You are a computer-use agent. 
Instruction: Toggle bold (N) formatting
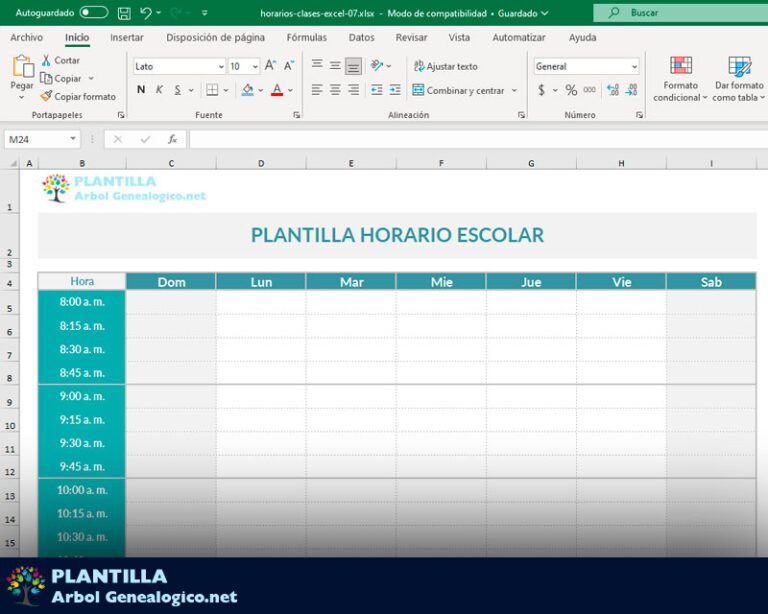[x=141, y=90]
